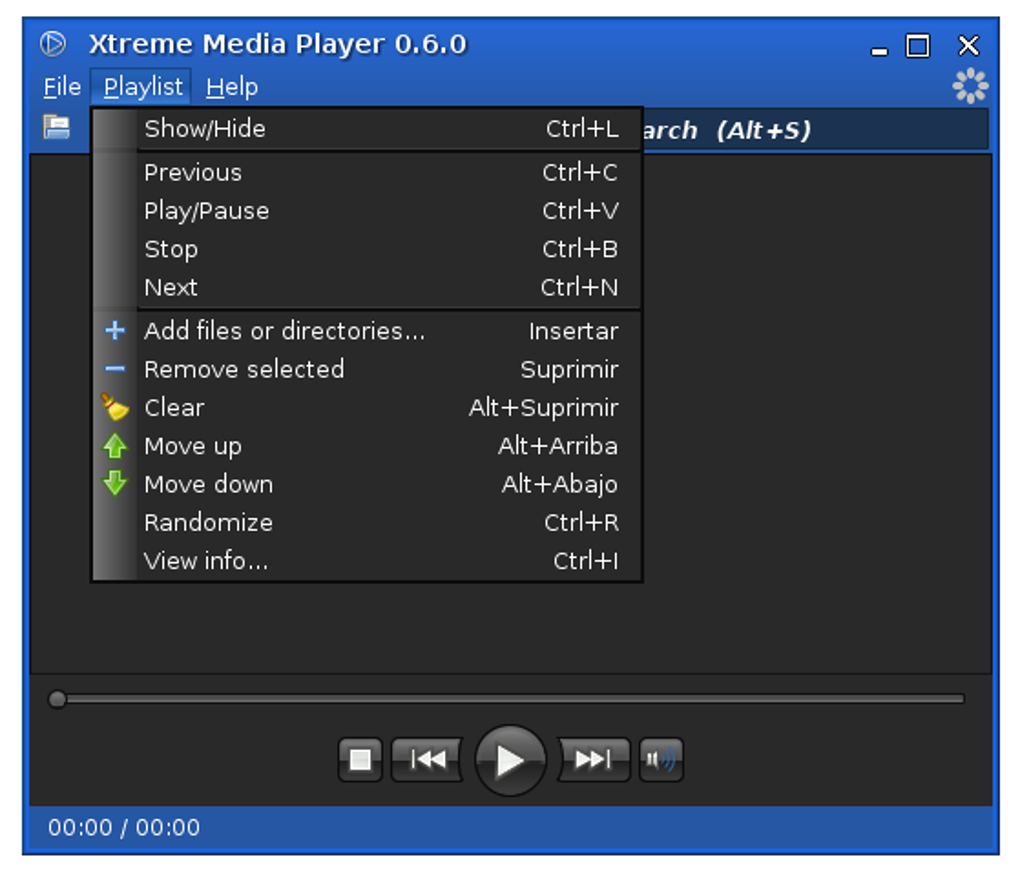
Task: Click the playlist toggle icon in toolbar
Action: tap(57, 127)
